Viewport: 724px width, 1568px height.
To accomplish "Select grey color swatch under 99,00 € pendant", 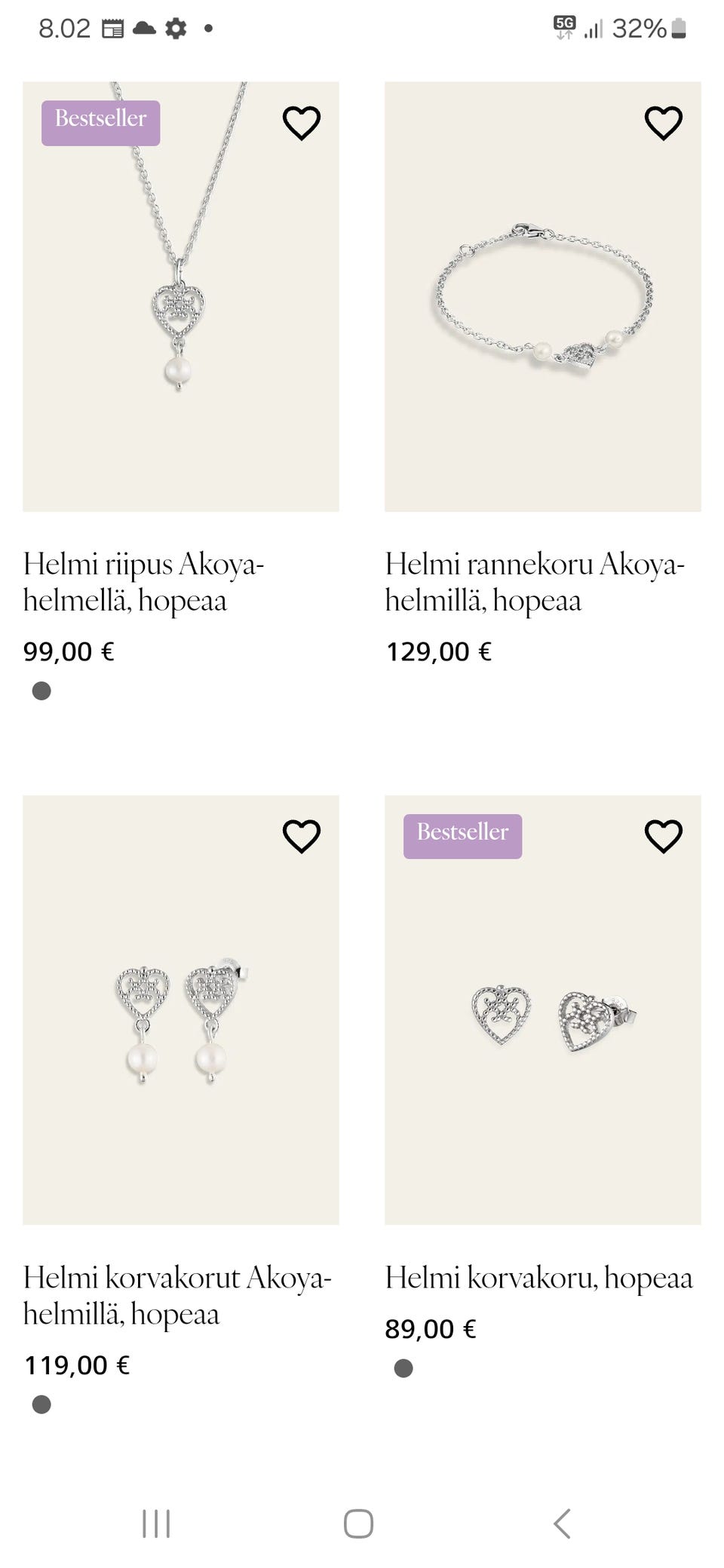I will pyautogui.click(x=41, y=691).
